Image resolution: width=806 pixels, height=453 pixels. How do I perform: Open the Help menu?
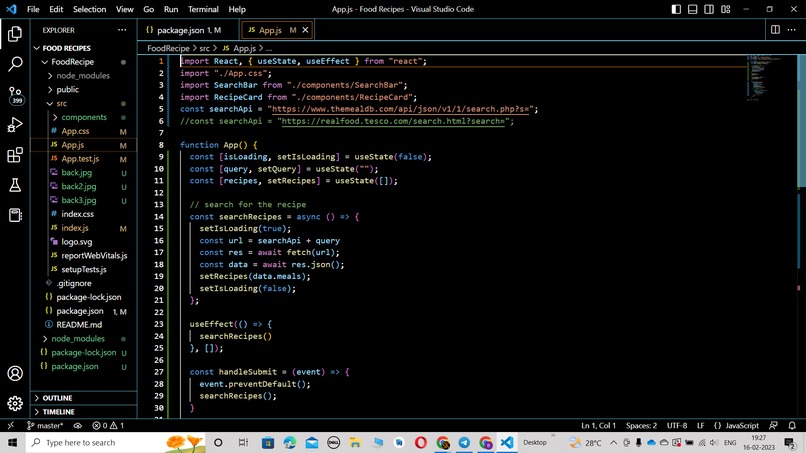coord(236,9)
